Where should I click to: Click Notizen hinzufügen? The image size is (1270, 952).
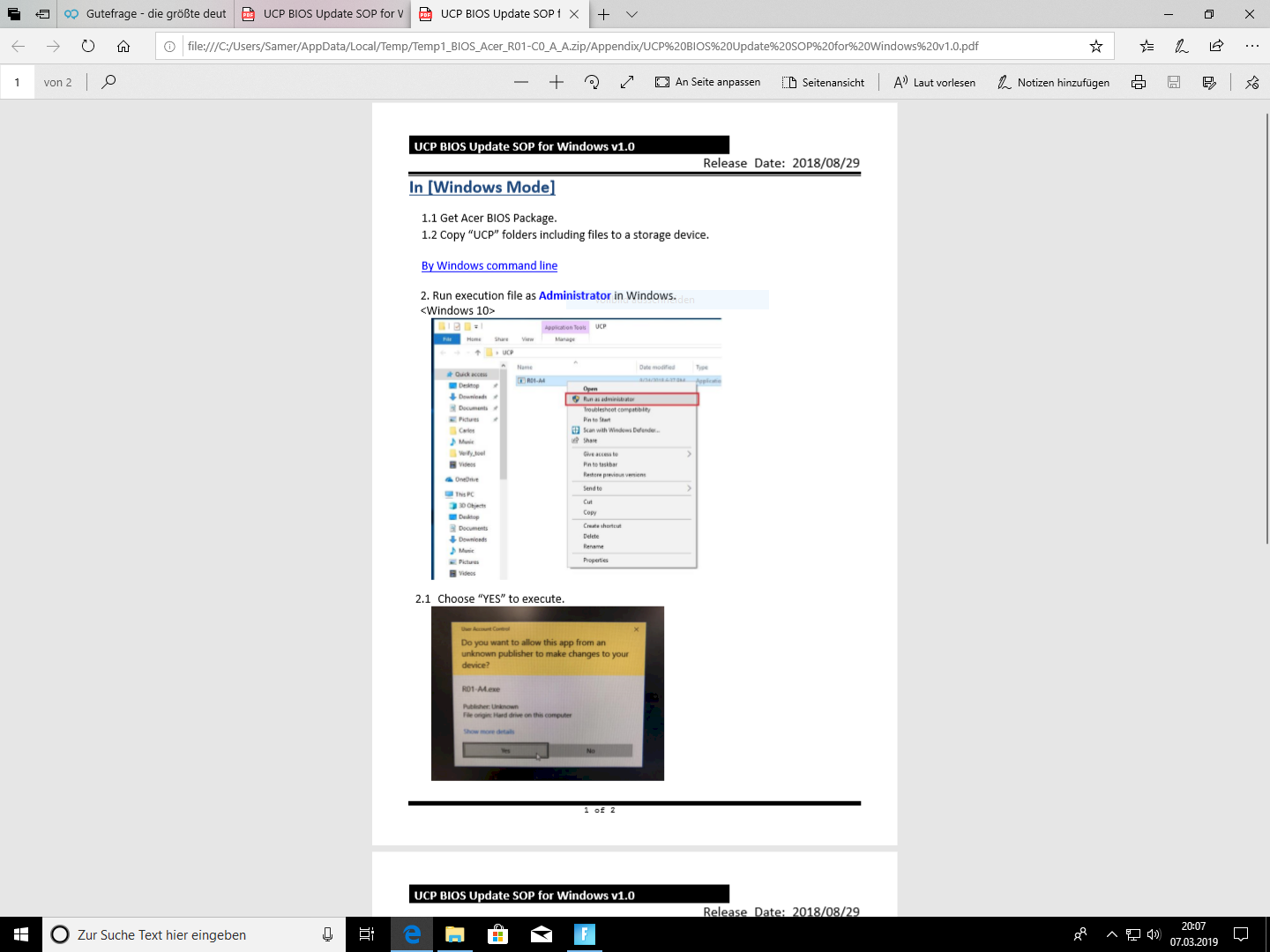click(x=1054, y=82)
